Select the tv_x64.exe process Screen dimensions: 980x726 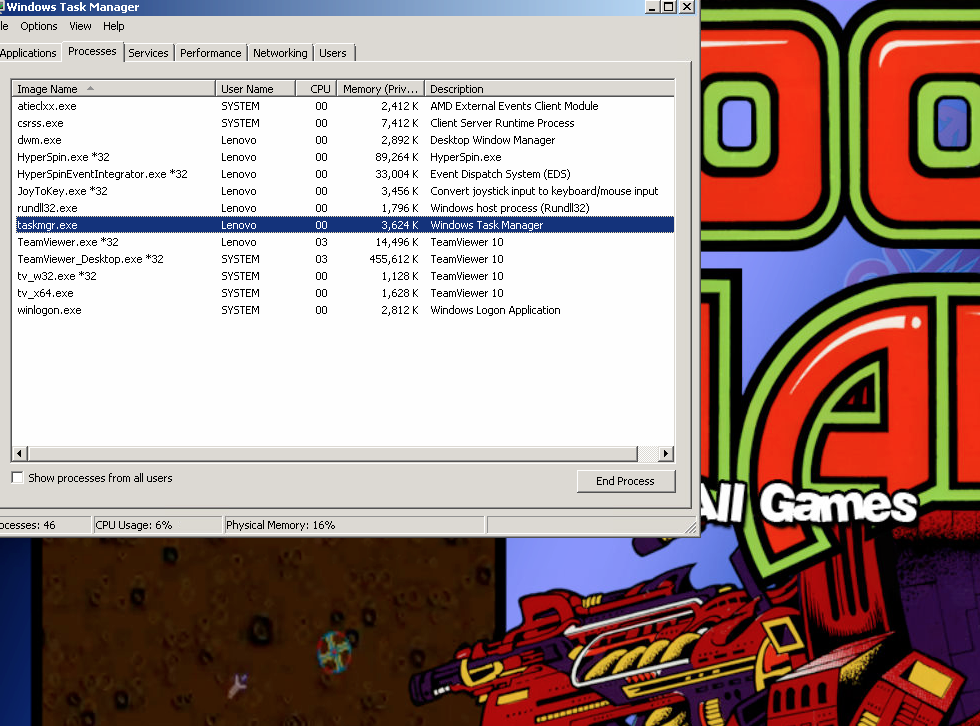[344, 293]
